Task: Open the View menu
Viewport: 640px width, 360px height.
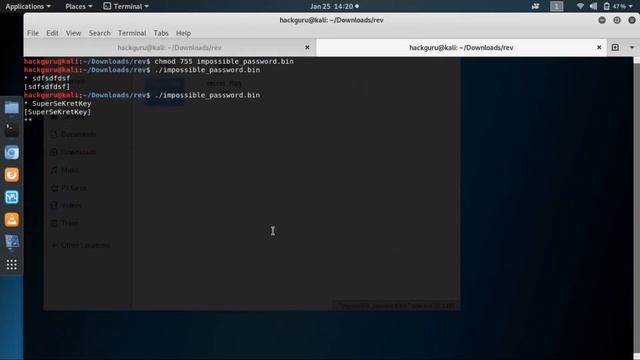Action: click(73, 33)
